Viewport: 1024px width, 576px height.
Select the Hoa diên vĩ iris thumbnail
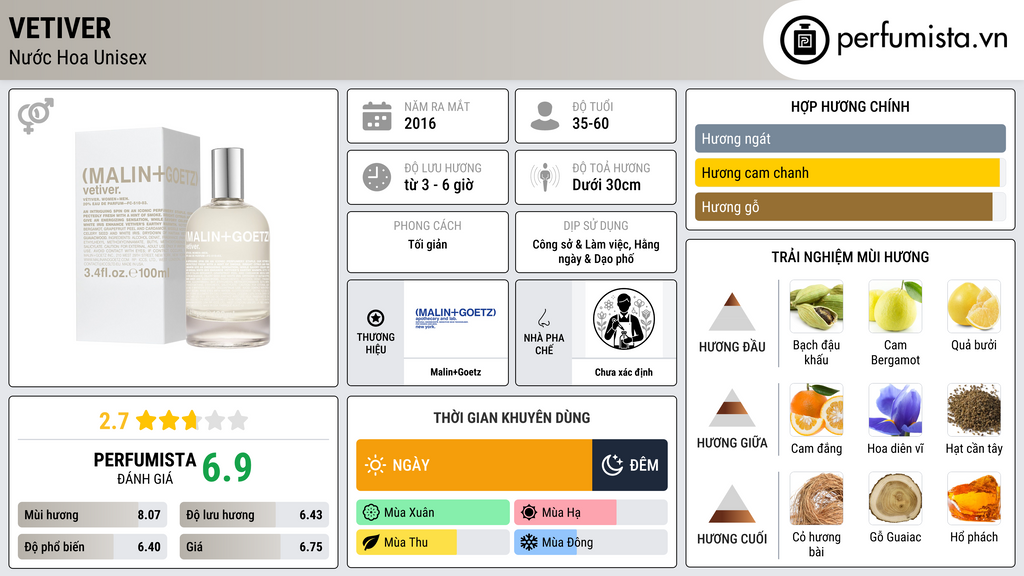895,410
